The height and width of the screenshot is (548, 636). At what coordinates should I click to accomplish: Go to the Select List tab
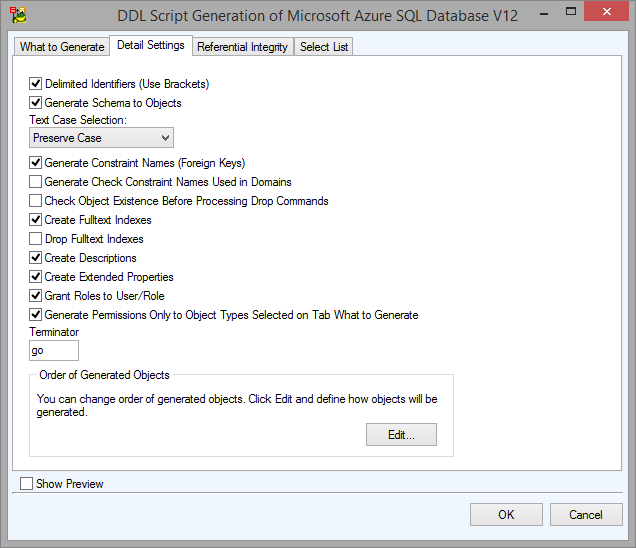[x=323, y=47]
